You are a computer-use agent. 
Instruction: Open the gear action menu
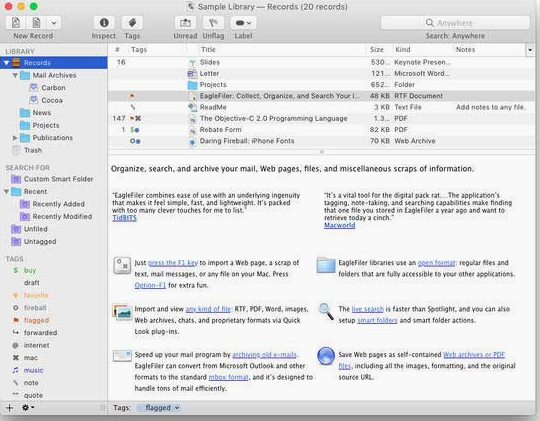coord(28,408)
